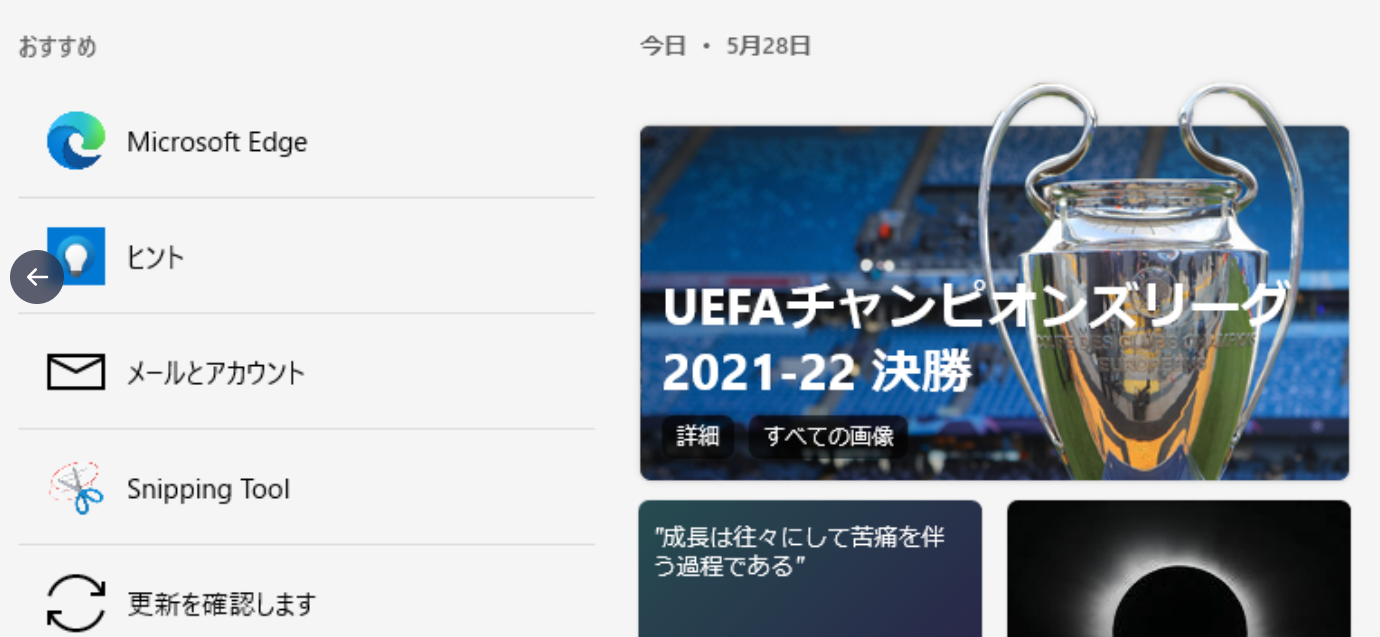1380x637 pixels.
Task: Launch Snipping Tool via its text label
Action: click(x=208, y=489)
